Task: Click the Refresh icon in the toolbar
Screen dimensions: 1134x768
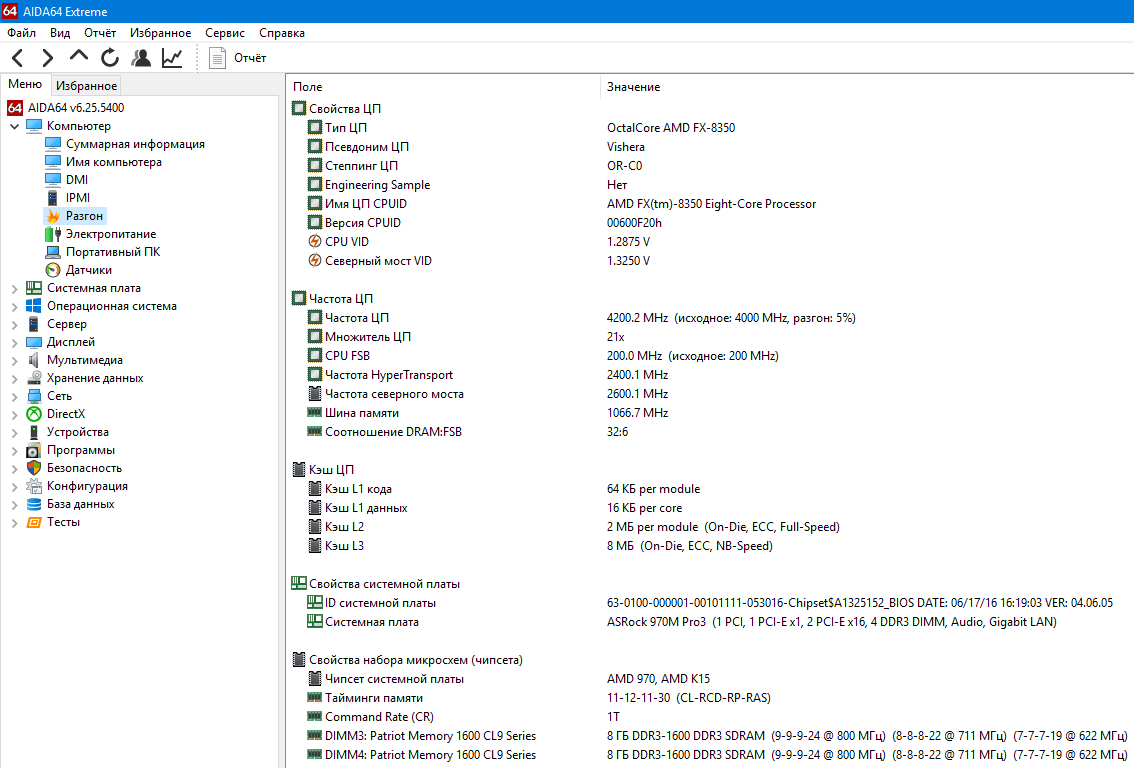Action: pos(110,57)
